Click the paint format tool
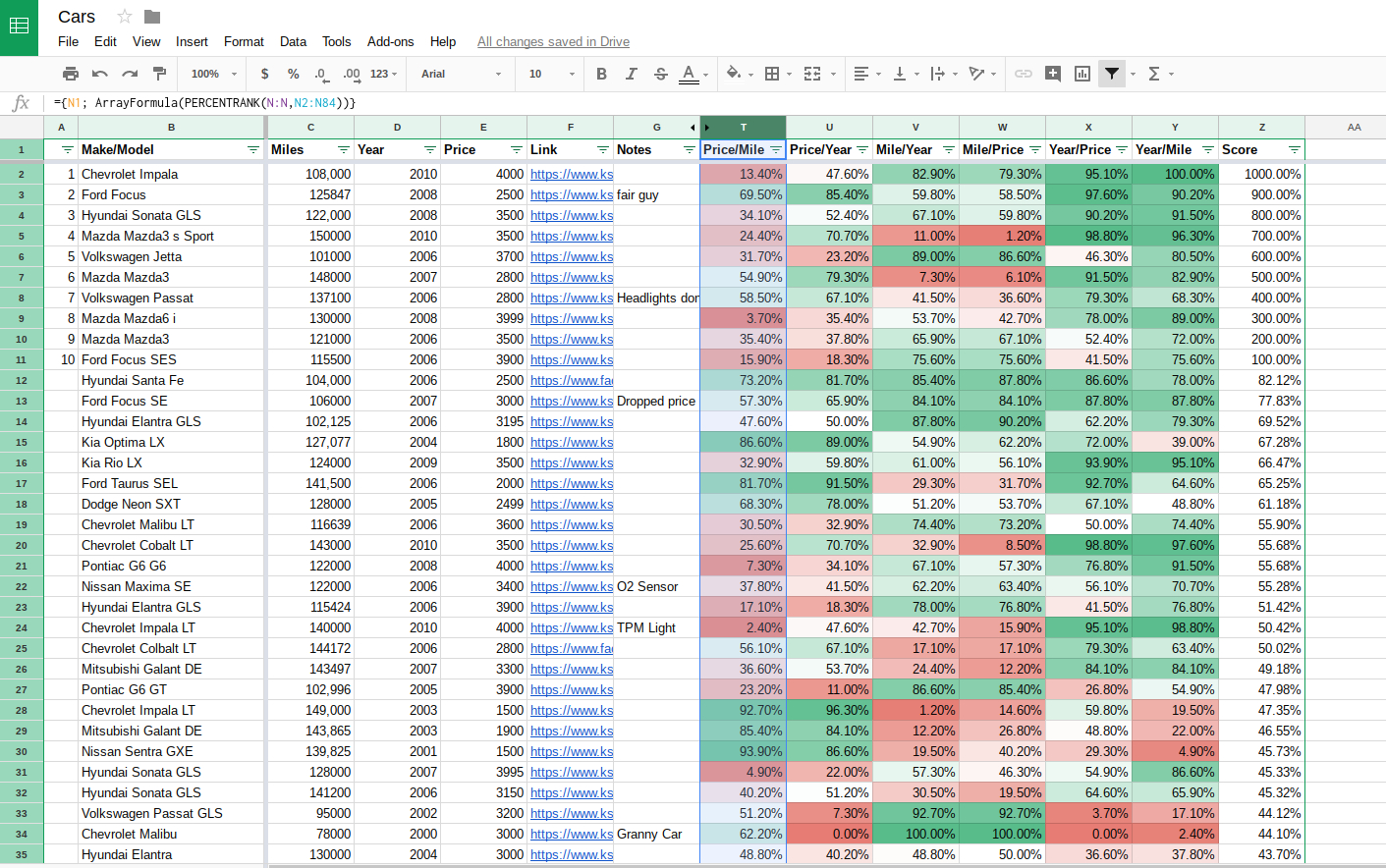Image resolution: width=1386 pixels, height=868 pixels. 159,74
